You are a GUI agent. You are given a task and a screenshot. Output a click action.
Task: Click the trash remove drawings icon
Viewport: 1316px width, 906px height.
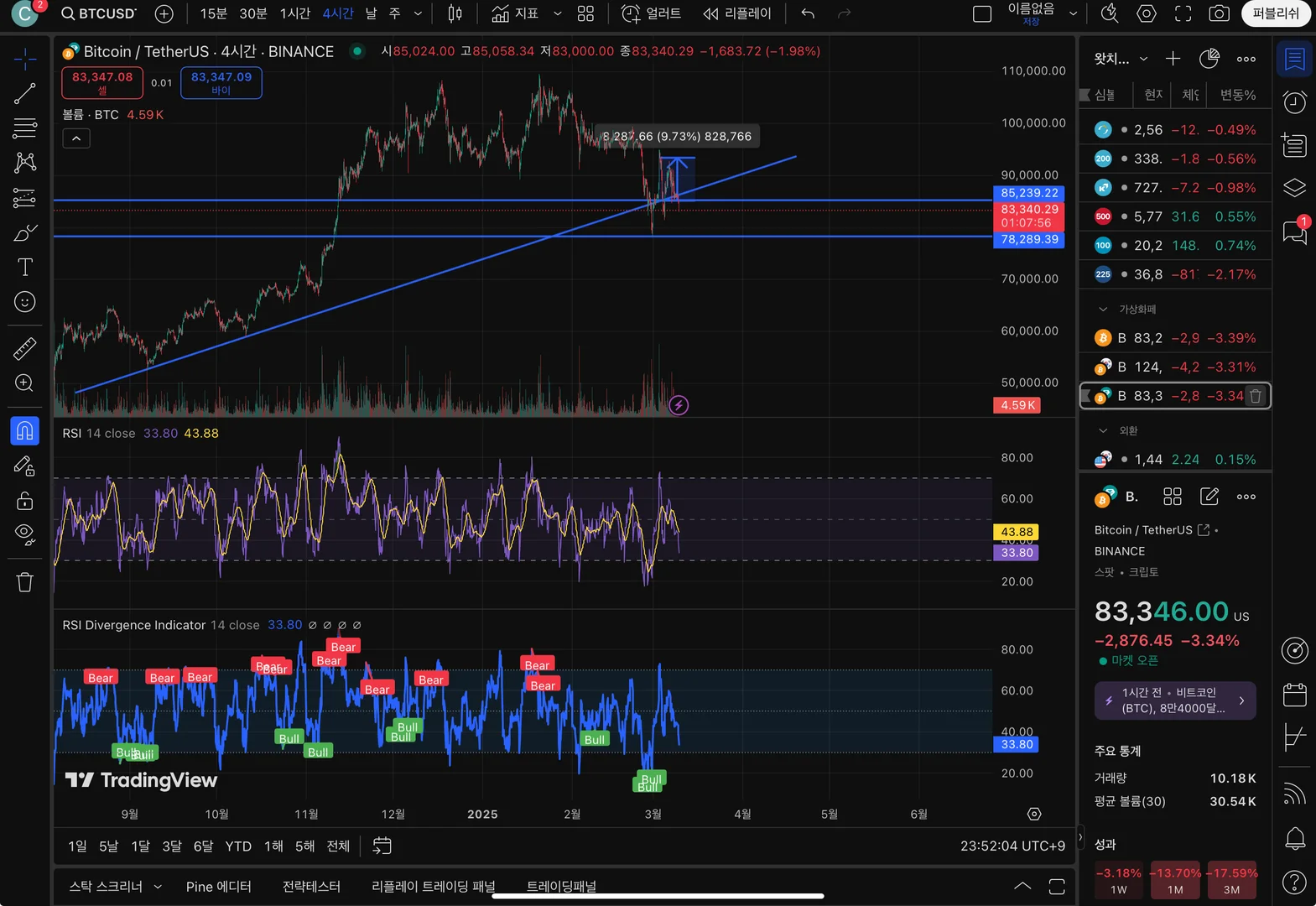(24, 582)
